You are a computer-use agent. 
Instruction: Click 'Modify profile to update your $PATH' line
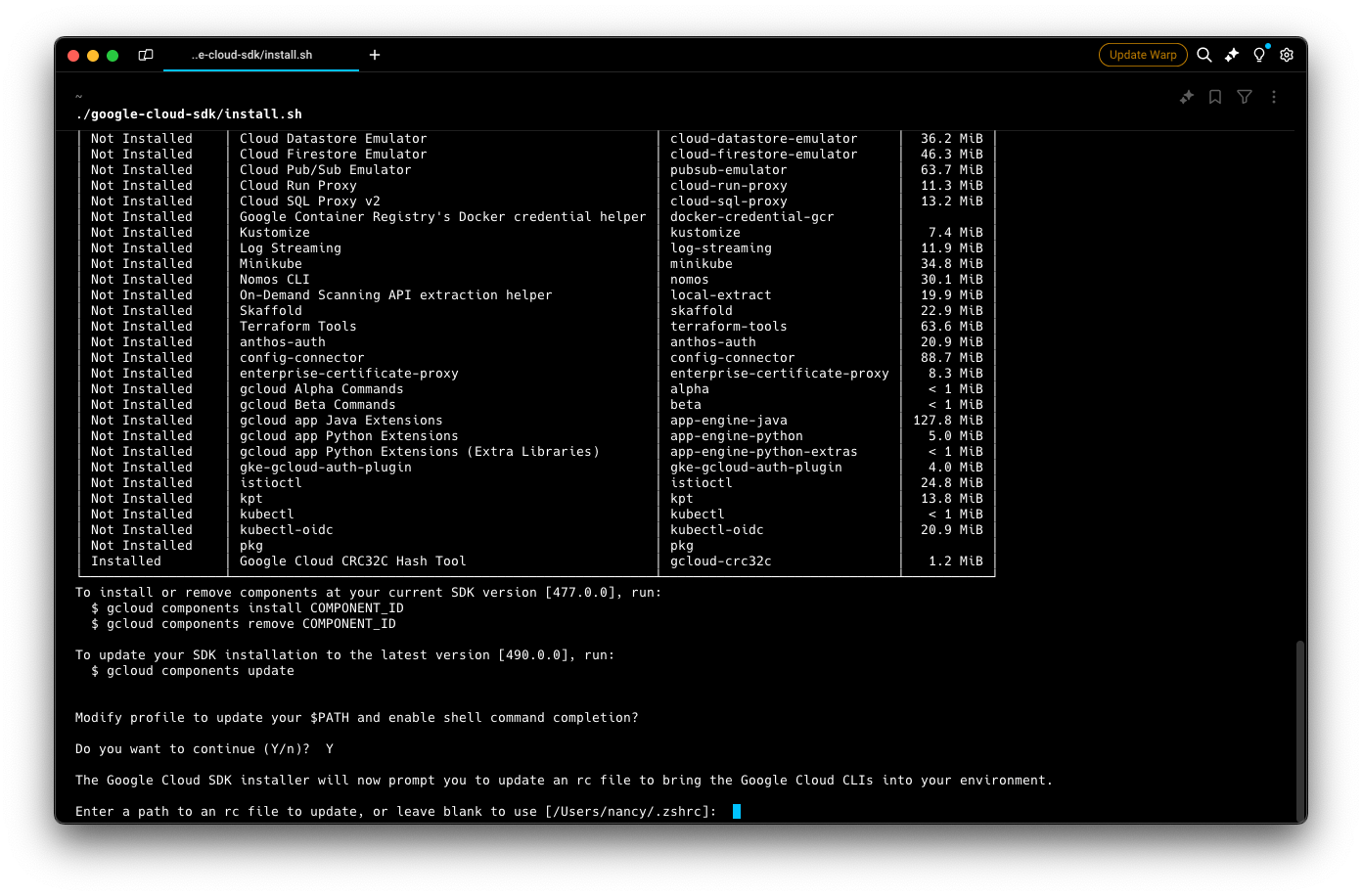(356, 718)
